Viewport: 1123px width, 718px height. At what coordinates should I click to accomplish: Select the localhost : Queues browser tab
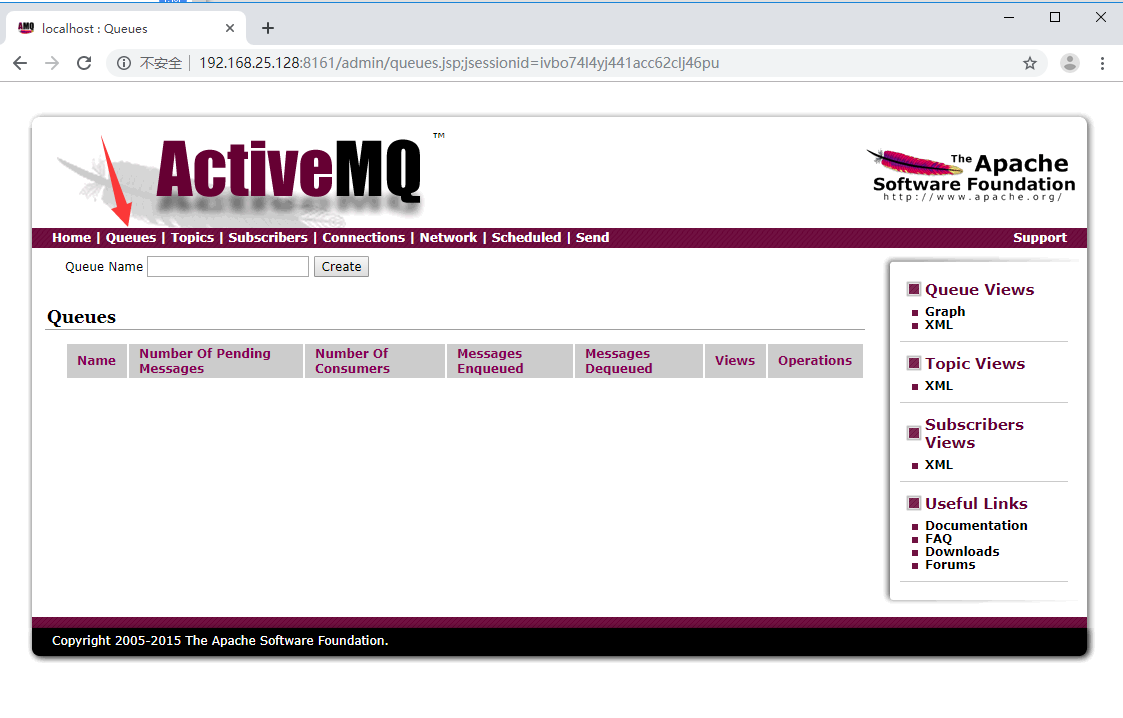tap(126, 28)
